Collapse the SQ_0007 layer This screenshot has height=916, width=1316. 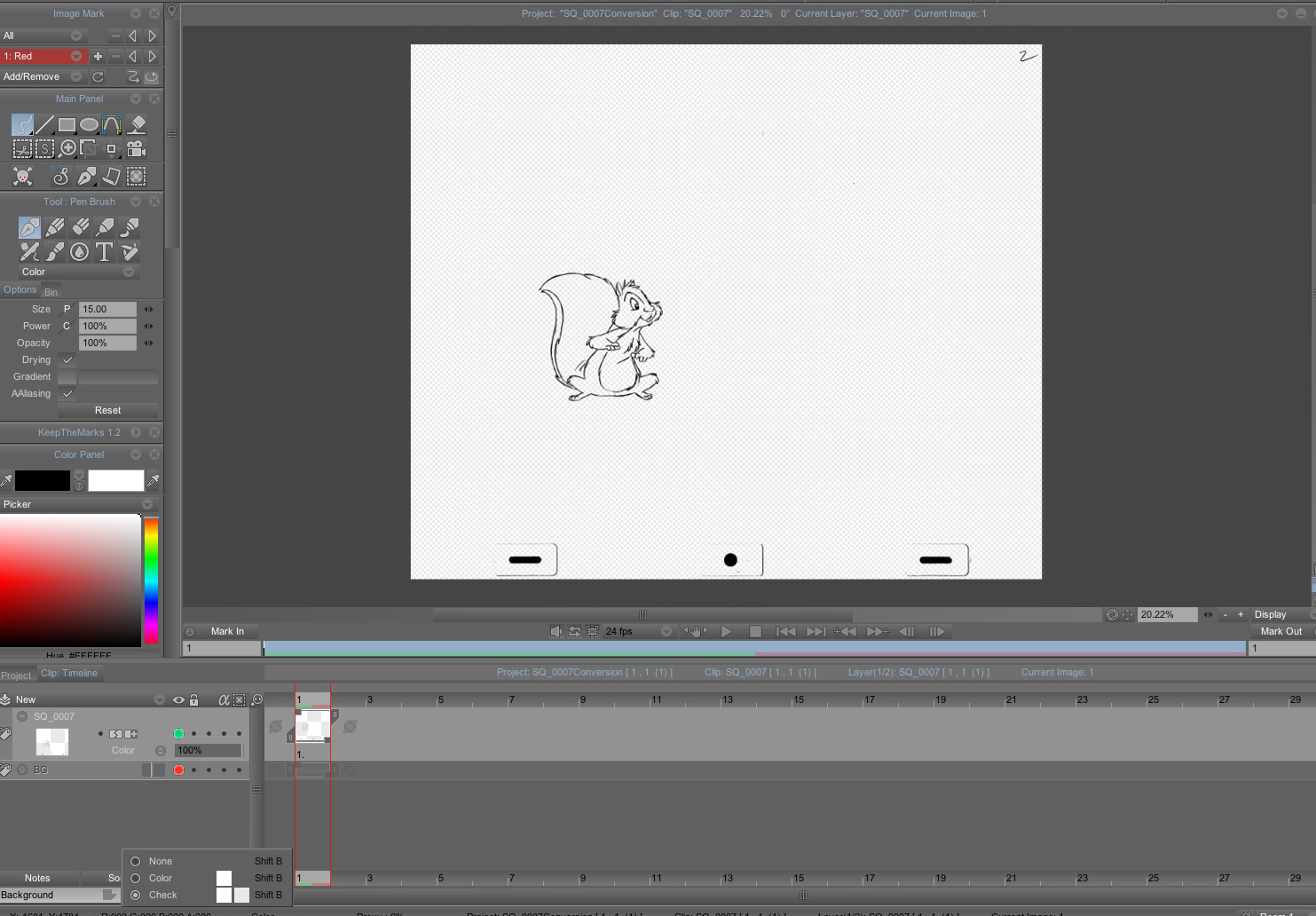pos(22,716)
